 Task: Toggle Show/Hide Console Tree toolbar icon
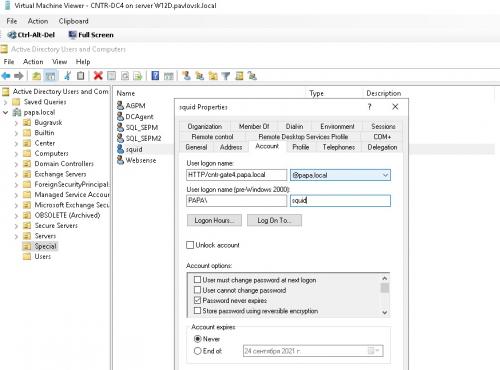(x=50, y=76)
